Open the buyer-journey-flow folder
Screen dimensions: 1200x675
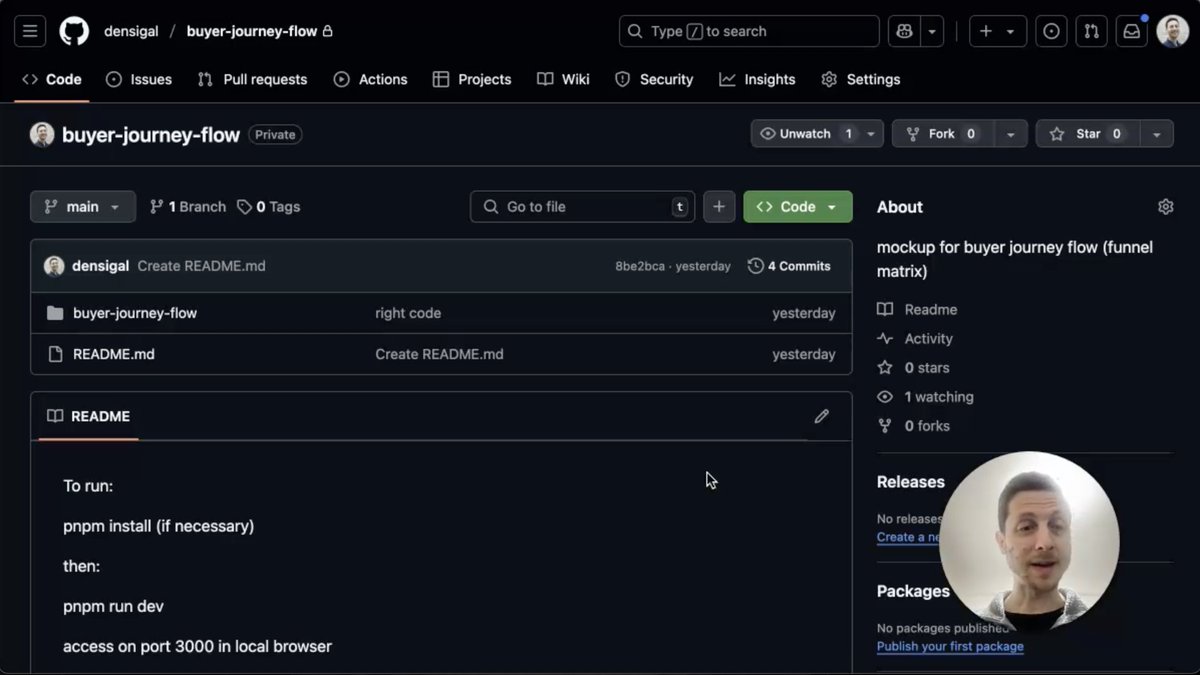pyautogui.click(x=135, y=313)
